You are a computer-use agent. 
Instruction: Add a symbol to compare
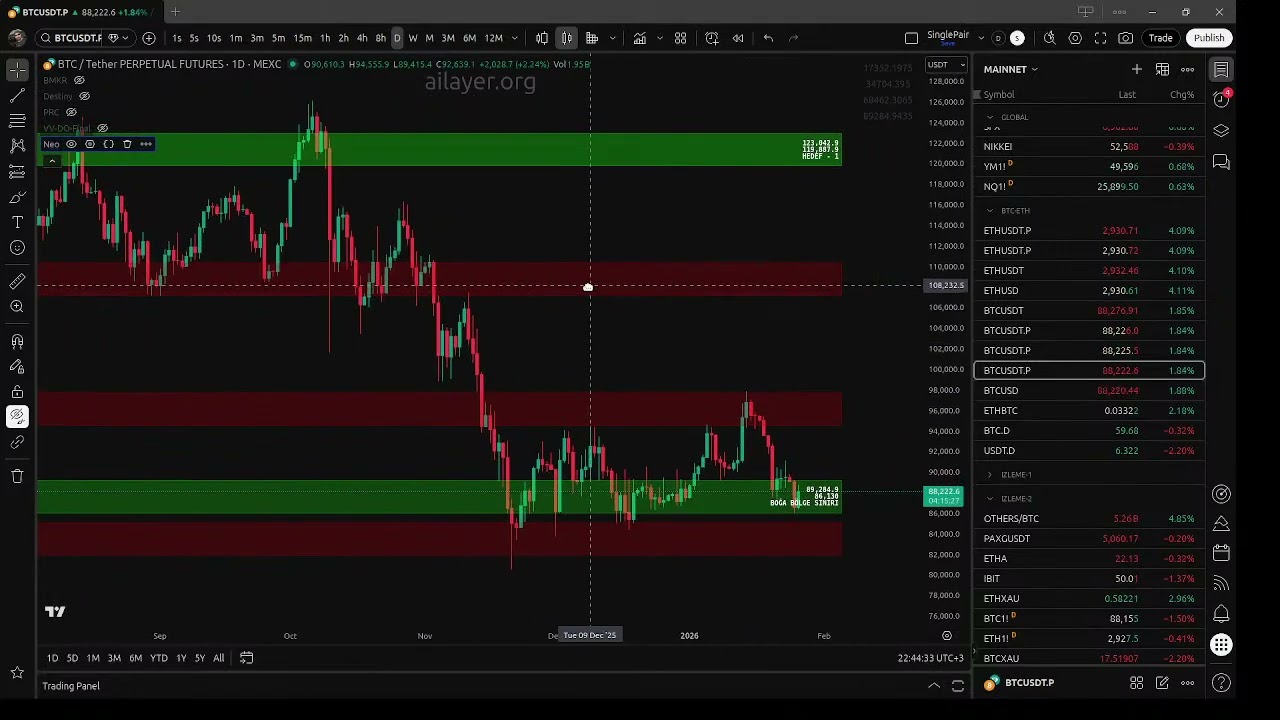coord(149,38)
